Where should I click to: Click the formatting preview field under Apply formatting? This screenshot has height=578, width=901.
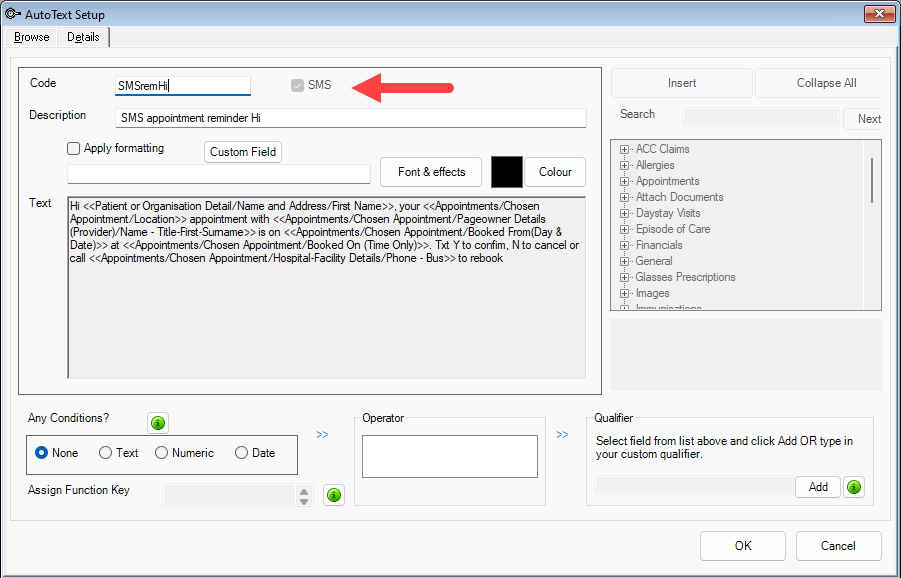click(219, 174)
